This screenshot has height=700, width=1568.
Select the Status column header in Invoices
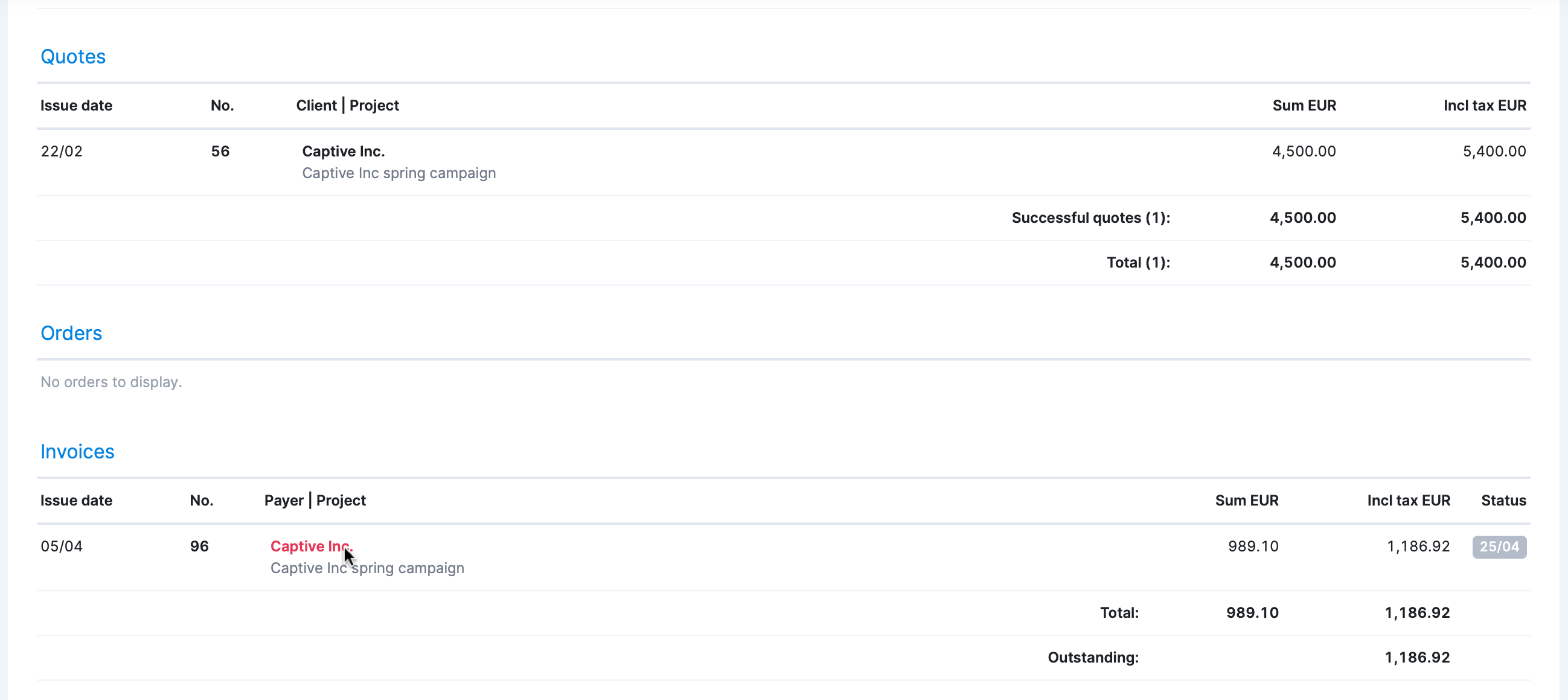[x=1503, y=500]
